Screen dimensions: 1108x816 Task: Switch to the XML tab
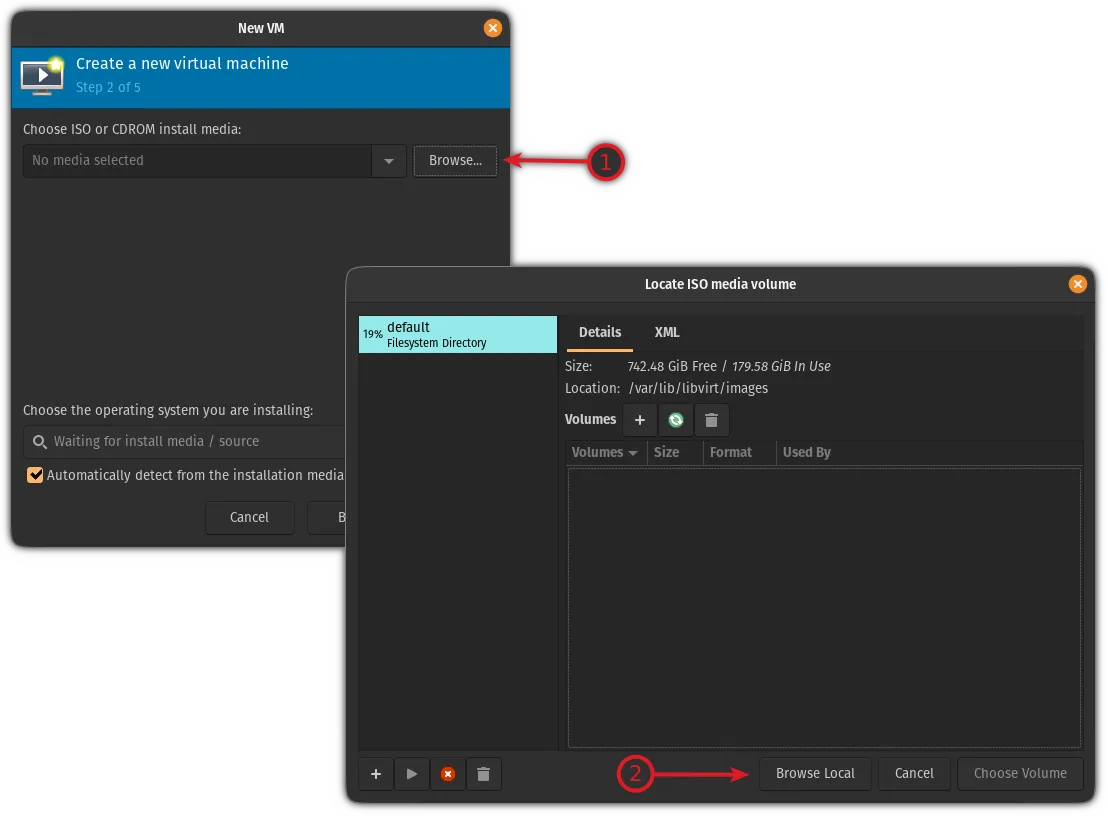click(667, 332)
